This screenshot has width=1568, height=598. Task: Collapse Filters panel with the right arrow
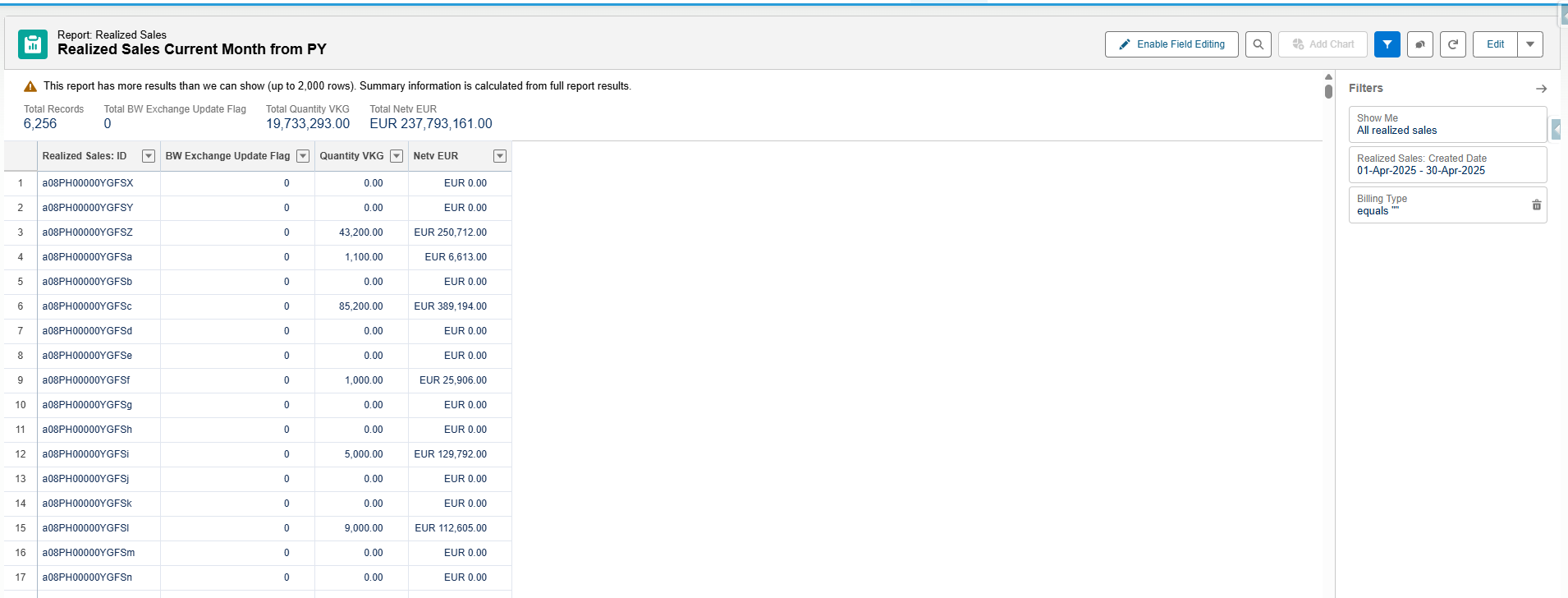[1541, 89]
